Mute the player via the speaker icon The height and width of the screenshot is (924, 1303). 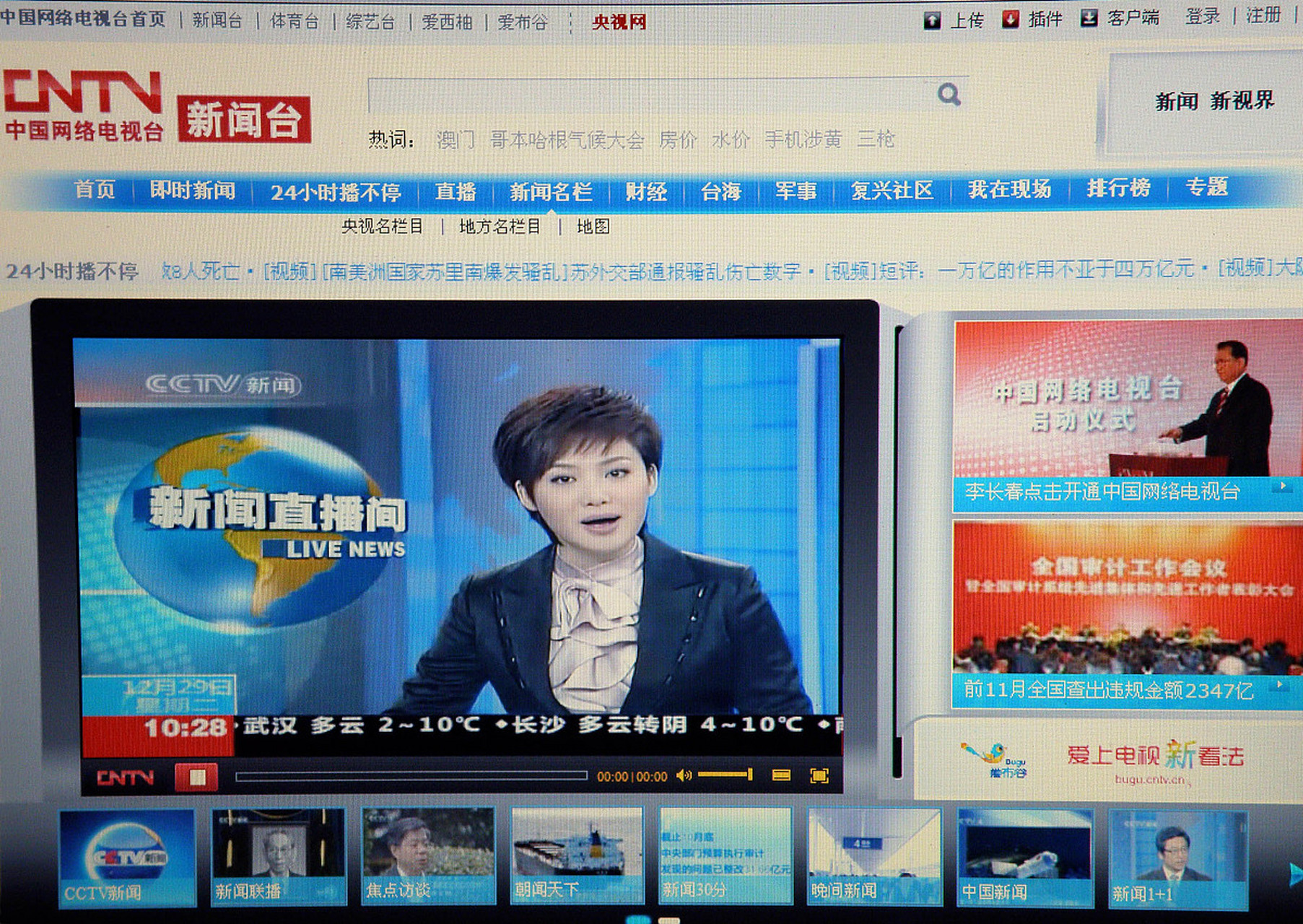pyautogui.click(x=684, y=775)
